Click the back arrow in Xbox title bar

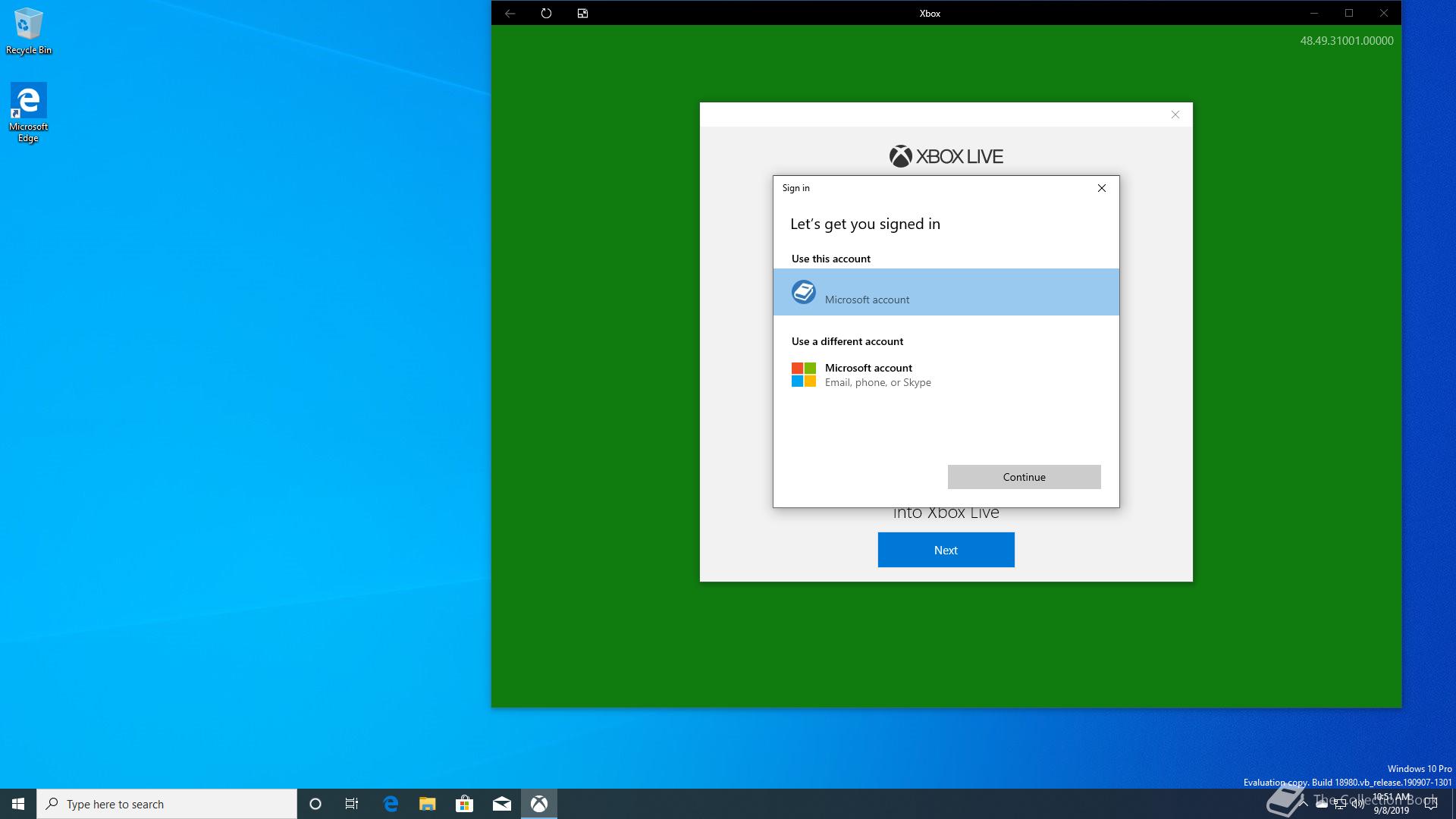pyautogui.click(x=510, y=13)
